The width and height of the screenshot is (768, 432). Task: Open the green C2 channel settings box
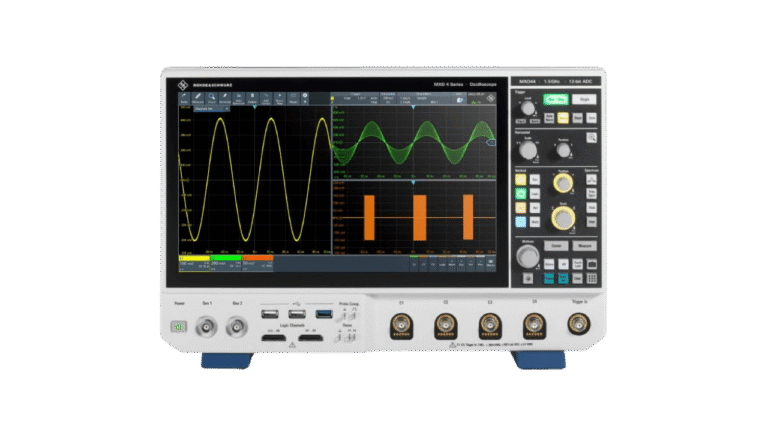point(225,263)
